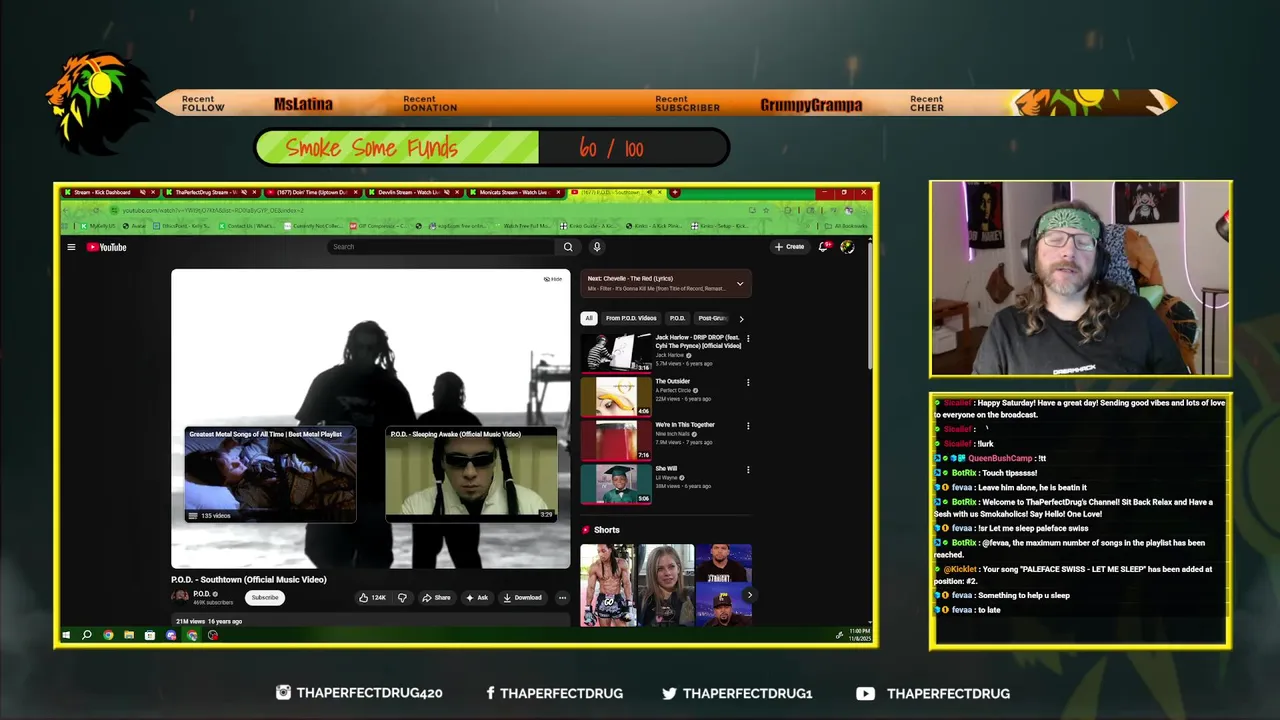Open options for She Will video
The image size is (1280, 720).
tap(748, 470)
